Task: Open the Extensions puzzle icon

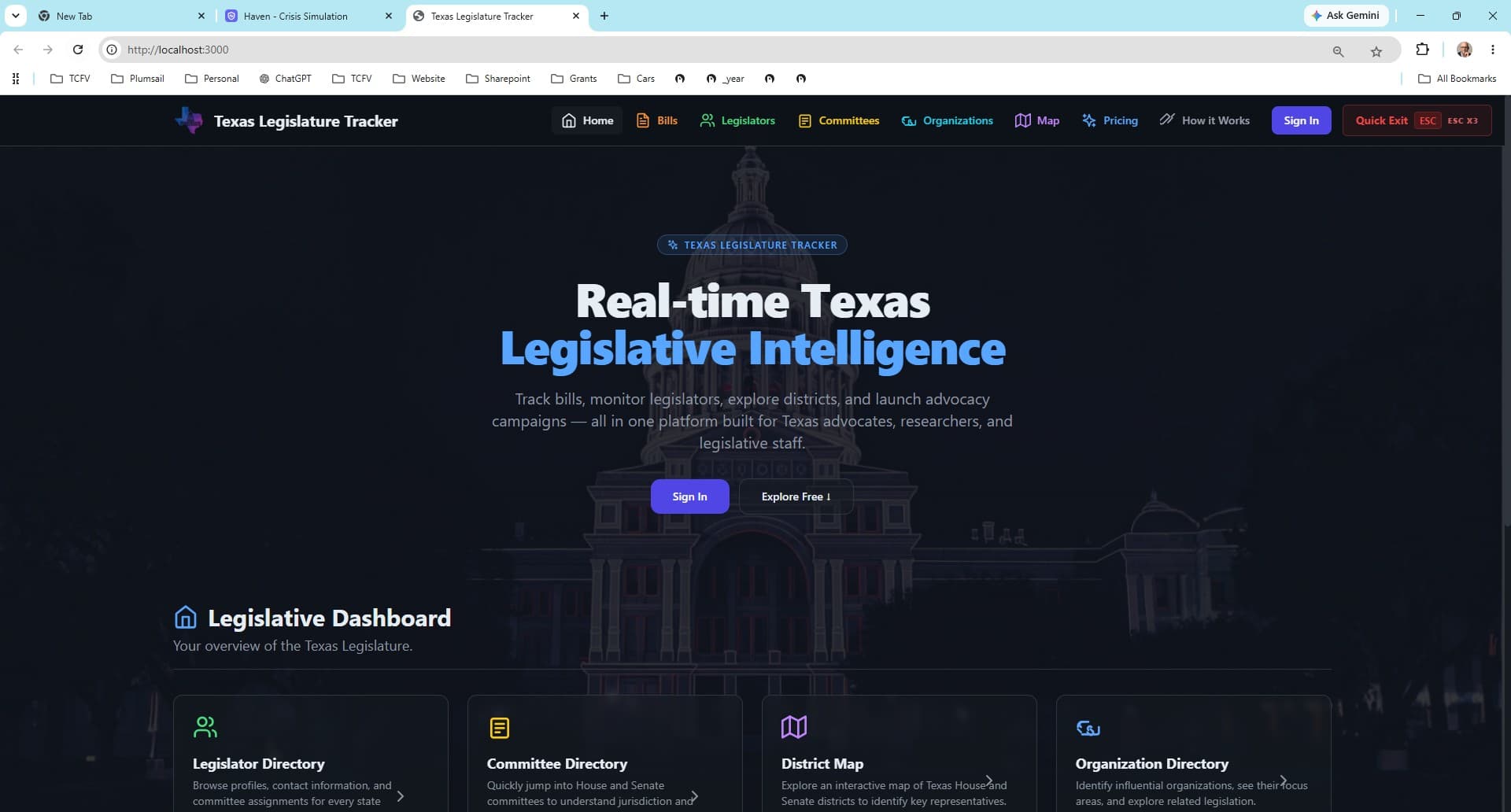Action: click(x=1422, y=50)
